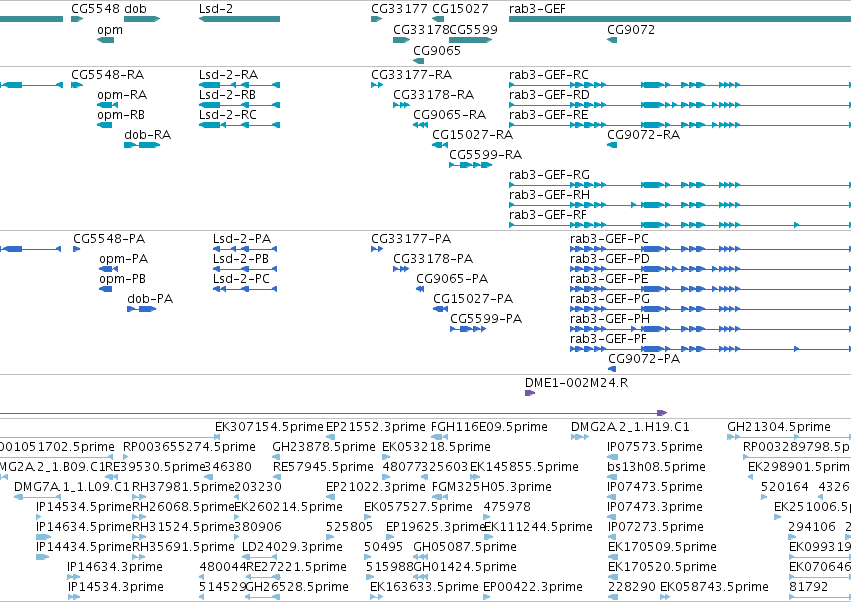The height and width of the screenshot is (602, 851).
Task: Select the CG9072 gene label
Action: point(631,30)
